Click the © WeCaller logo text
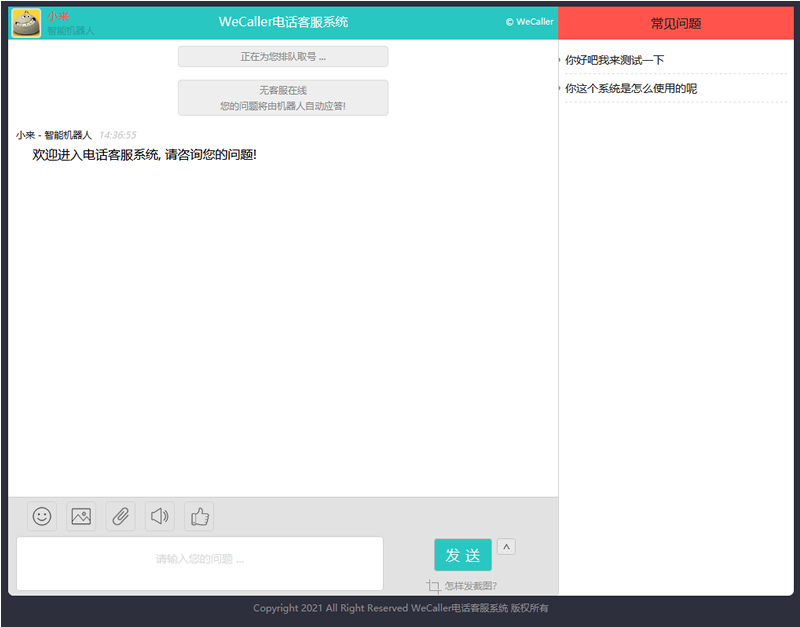800x627 pixels. click(x=528, y=21)
